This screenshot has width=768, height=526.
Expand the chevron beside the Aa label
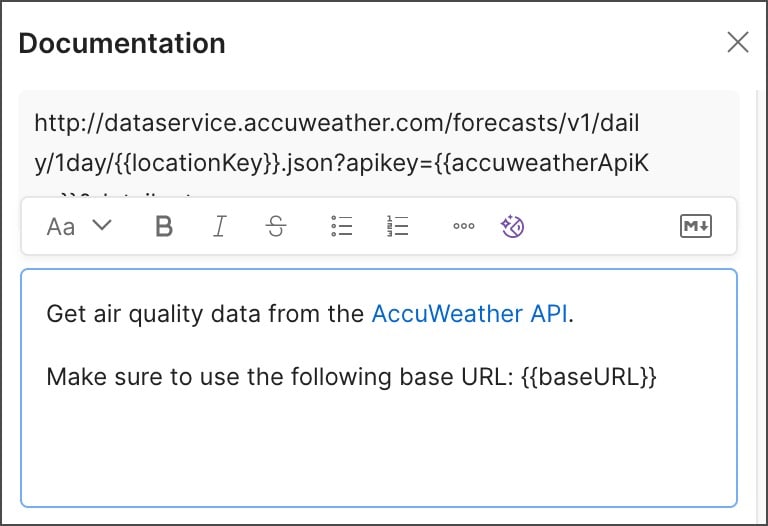101,226
